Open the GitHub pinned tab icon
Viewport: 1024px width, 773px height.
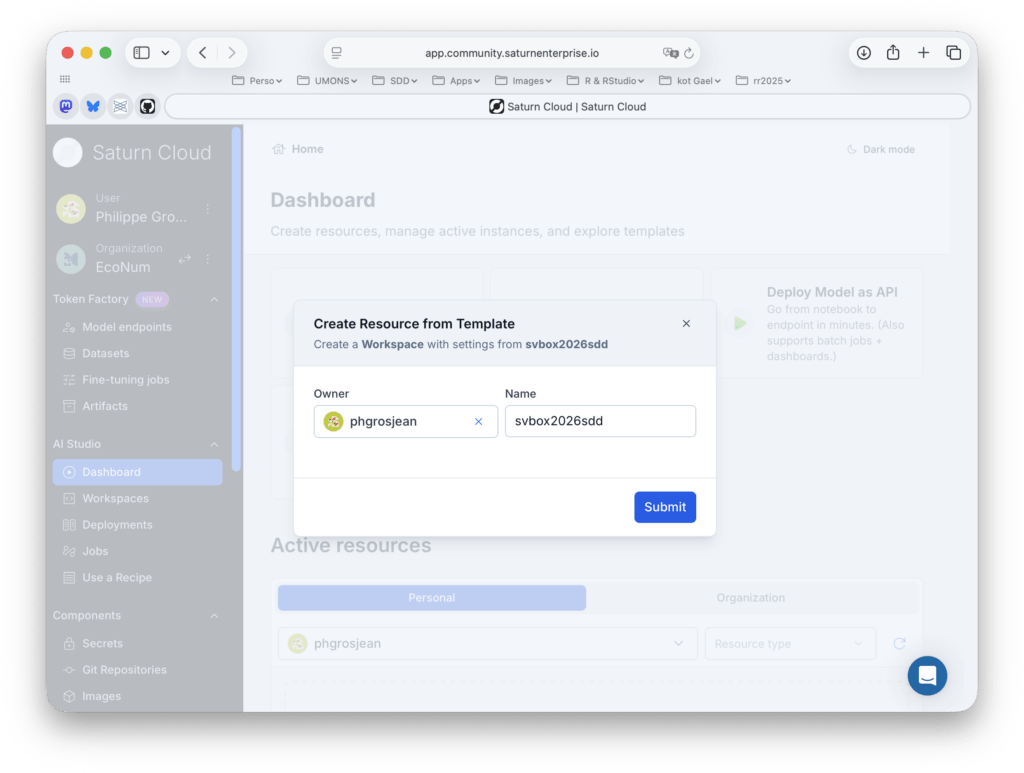coord(148,106)
